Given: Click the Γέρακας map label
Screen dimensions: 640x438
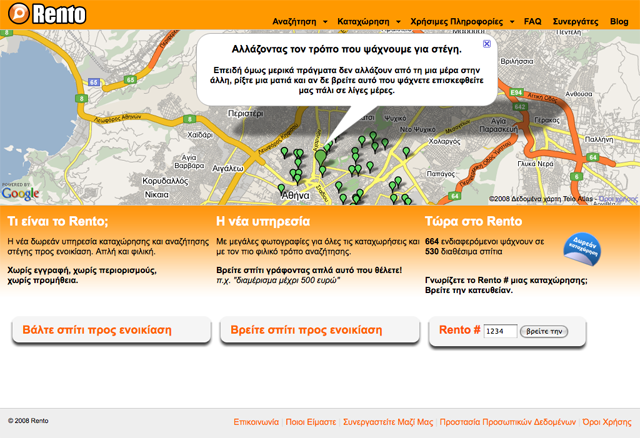Looking at the screenshot, I should 547,120.
